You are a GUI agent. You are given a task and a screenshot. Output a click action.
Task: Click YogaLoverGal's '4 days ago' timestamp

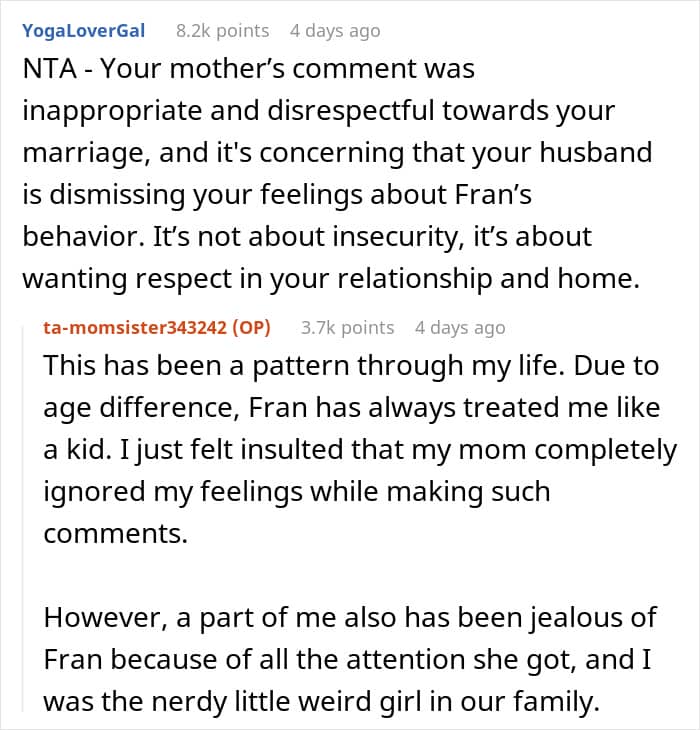[x=335, y=31]
